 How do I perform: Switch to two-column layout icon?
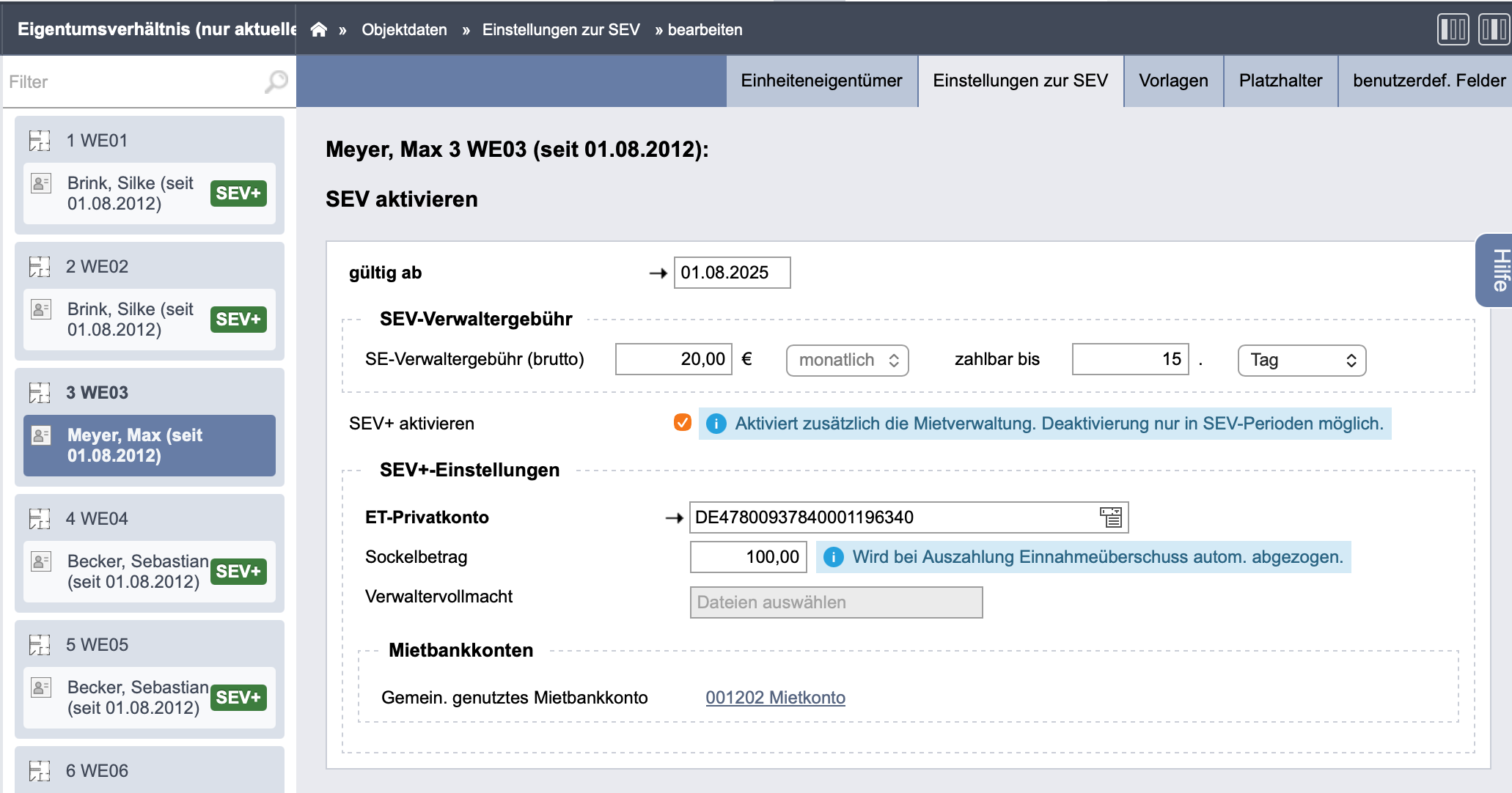click(x=1494, y=29)
